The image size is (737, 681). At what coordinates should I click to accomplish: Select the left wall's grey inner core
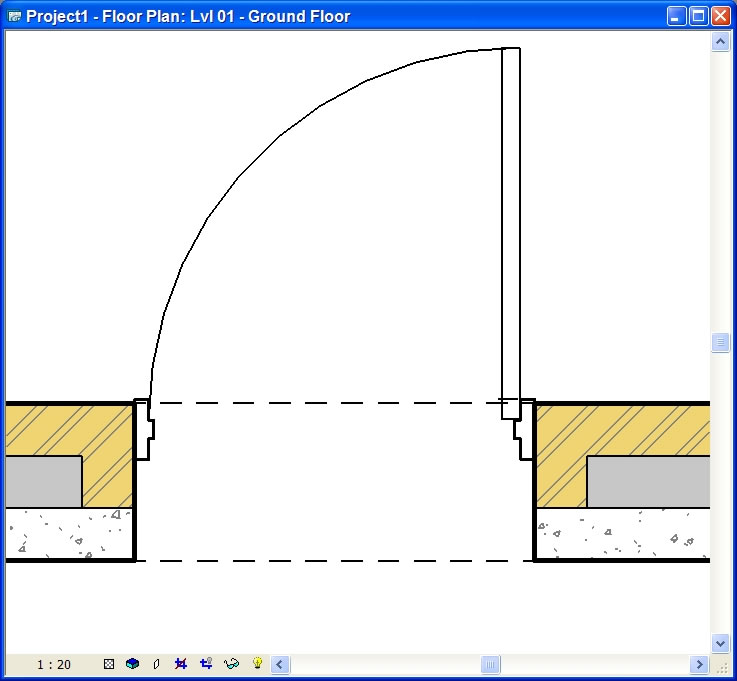(44, 482)
